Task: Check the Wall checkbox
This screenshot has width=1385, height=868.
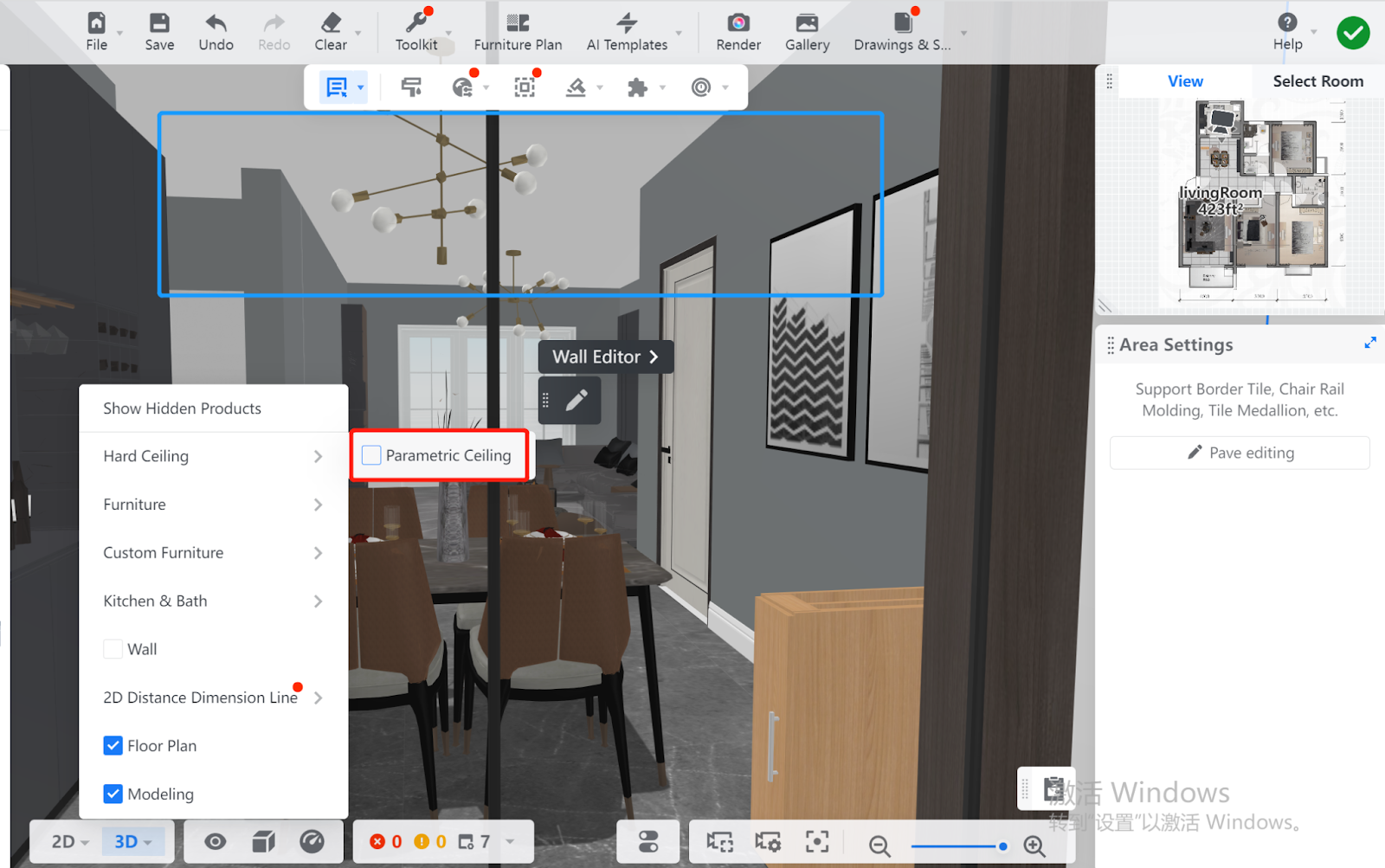Action: [x=113, y=649]
